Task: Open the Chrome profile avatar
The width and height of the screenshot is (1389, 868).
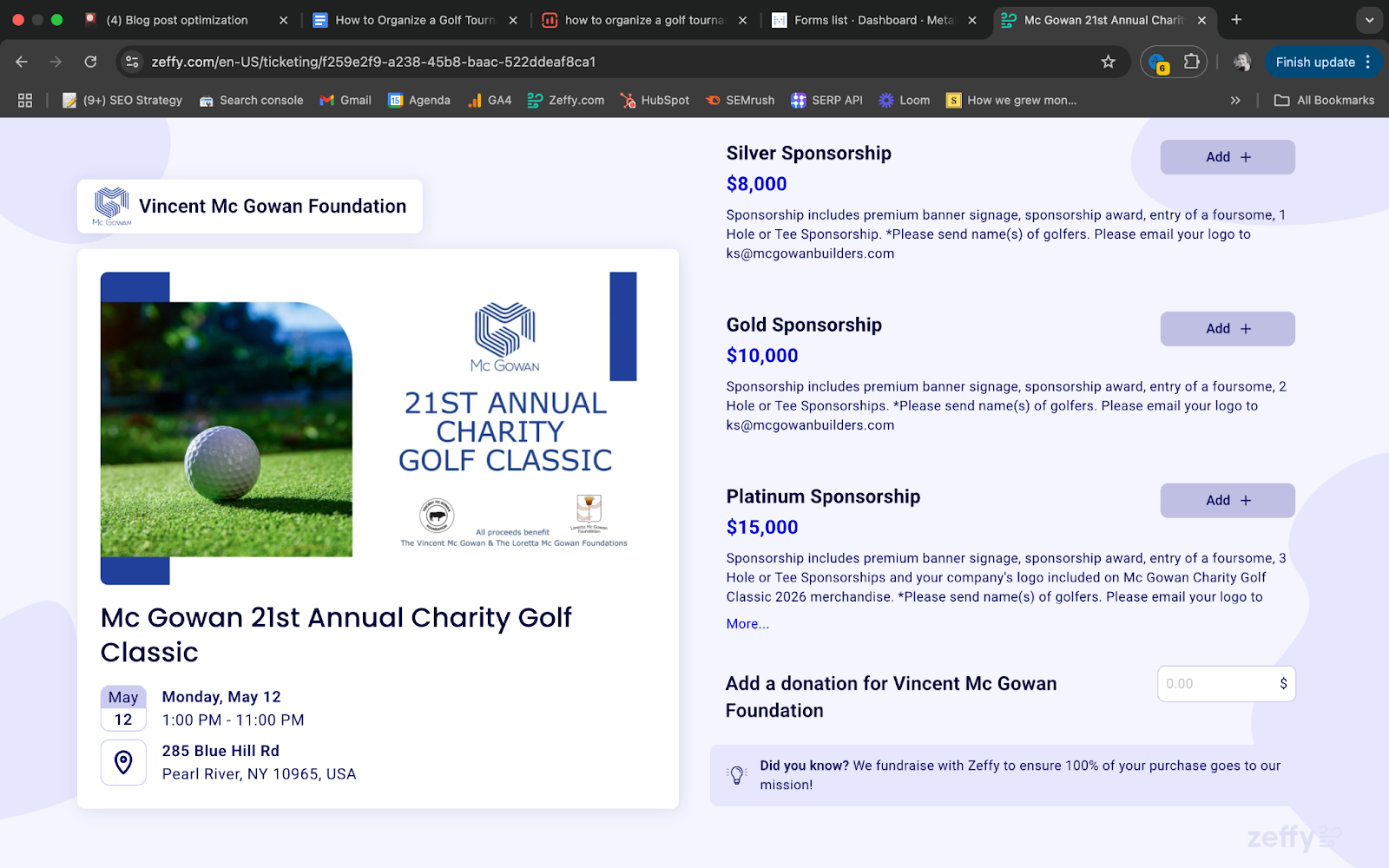Action: [x=1242, y=62]
